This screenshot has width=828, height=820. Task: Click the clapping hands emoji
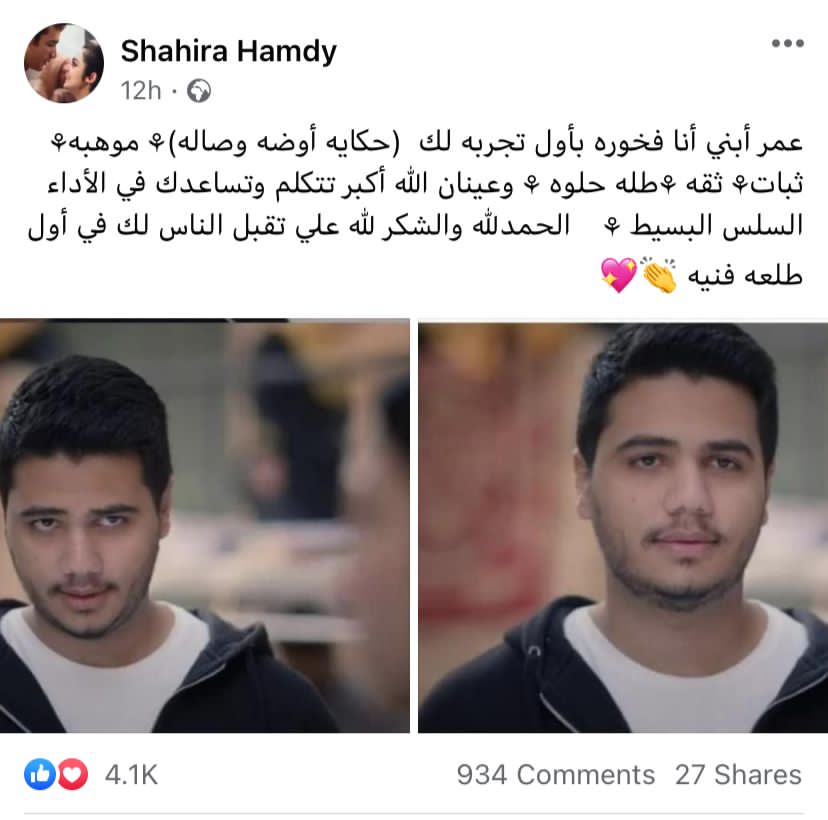[658, 275]
